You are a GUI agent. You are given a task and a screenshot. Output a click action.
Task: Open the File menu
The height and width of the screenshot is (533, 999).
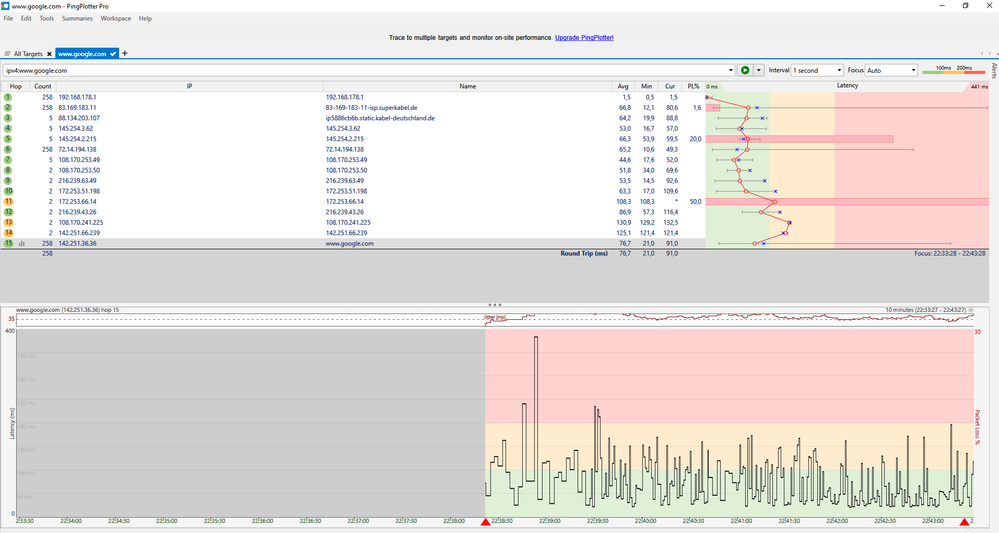tap(8, 18)
